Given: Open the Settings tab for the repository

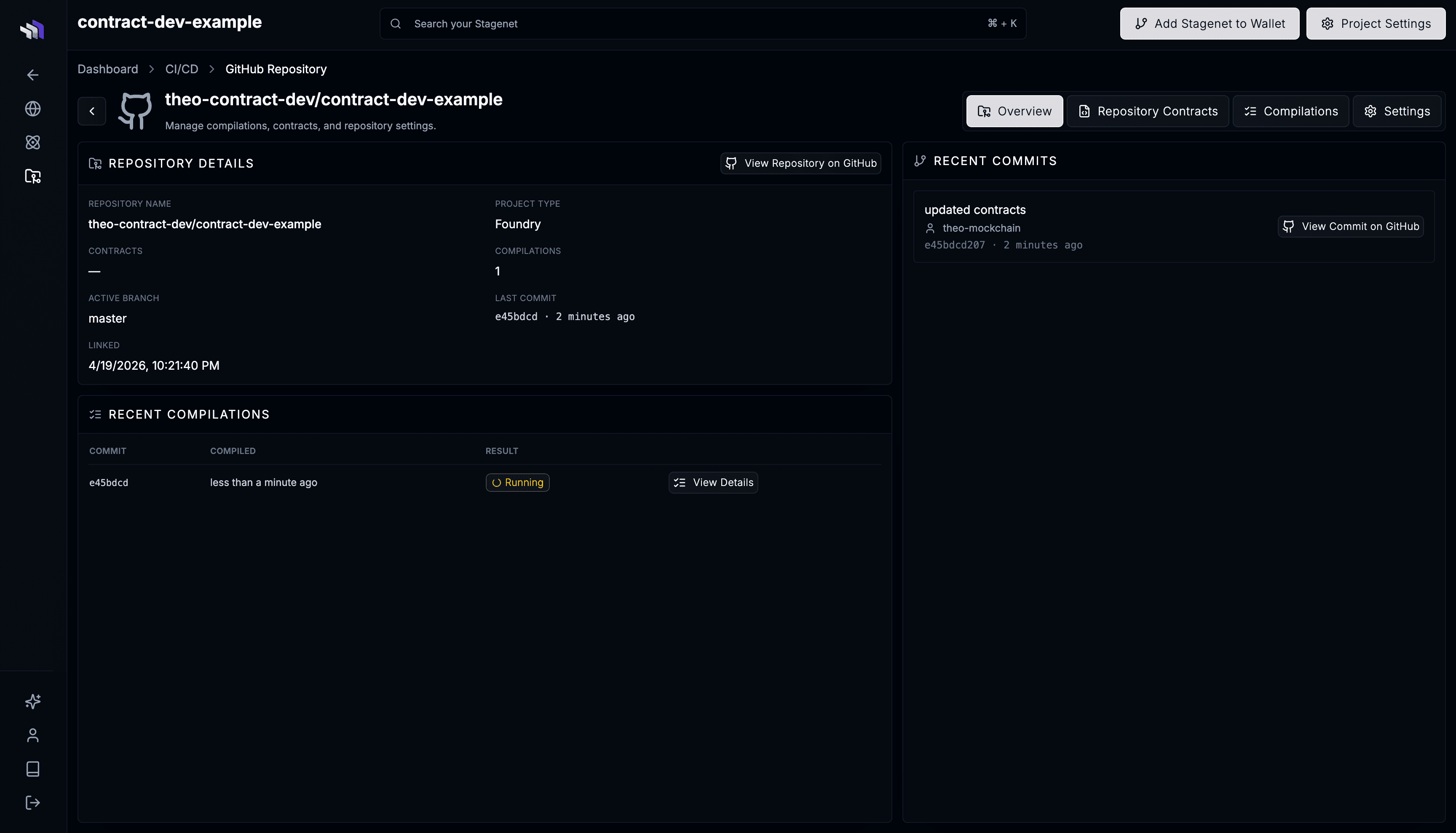Looking at the screenshot, I should 1397,111.
